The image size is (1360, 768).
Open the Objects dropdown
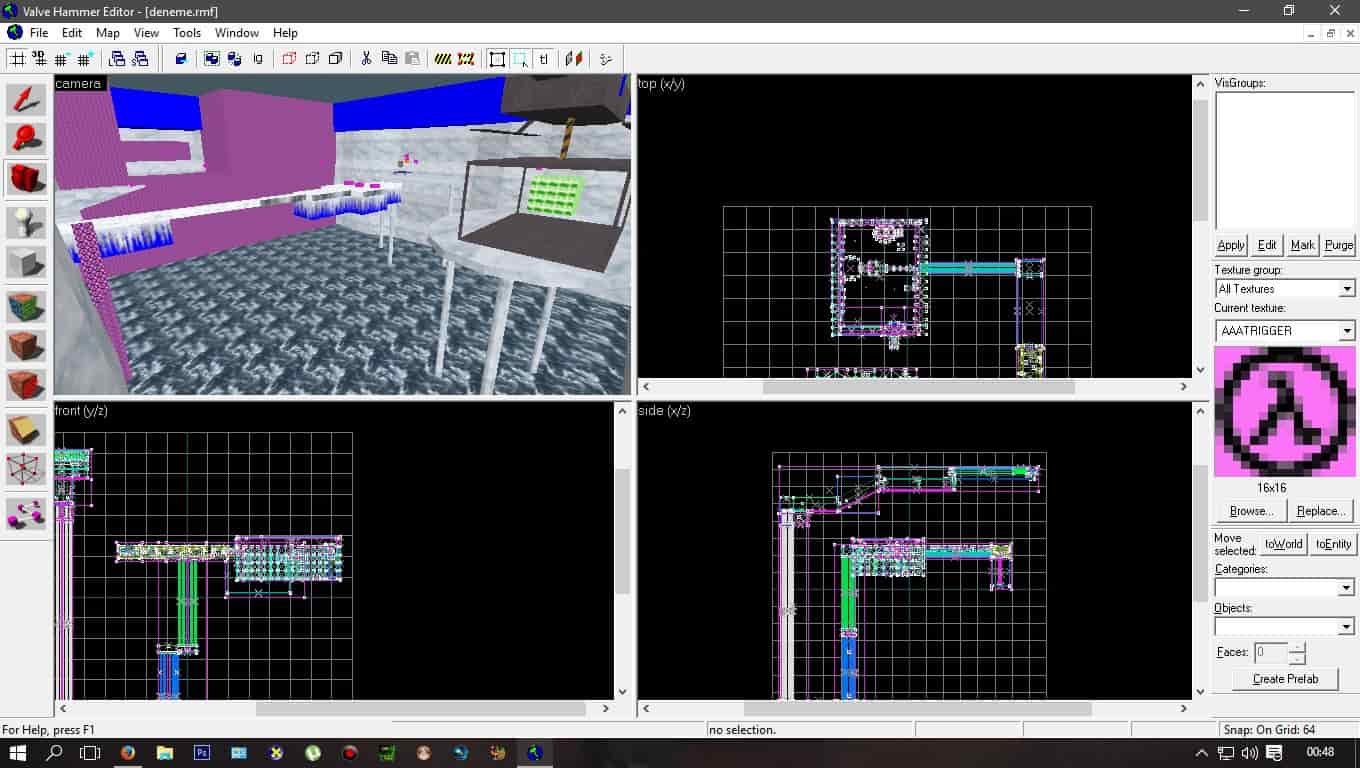point(1347,627)
